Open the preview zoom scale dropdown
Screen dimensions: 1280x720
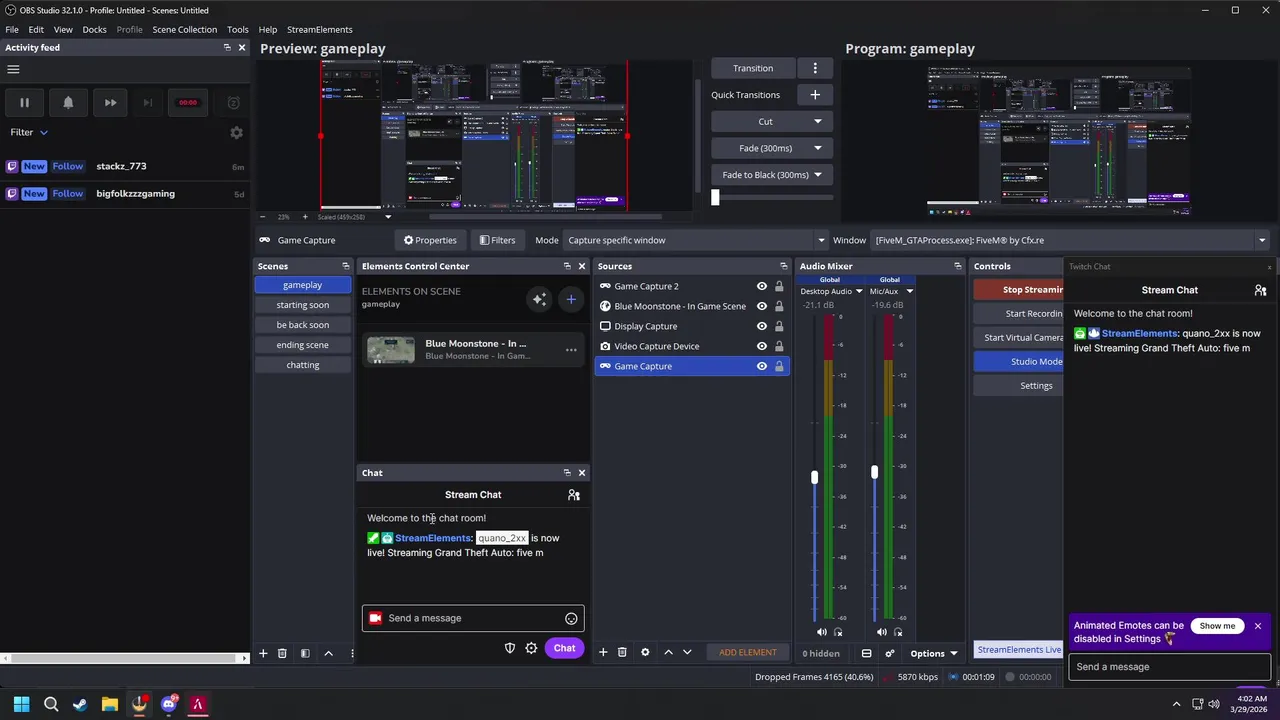388,217
